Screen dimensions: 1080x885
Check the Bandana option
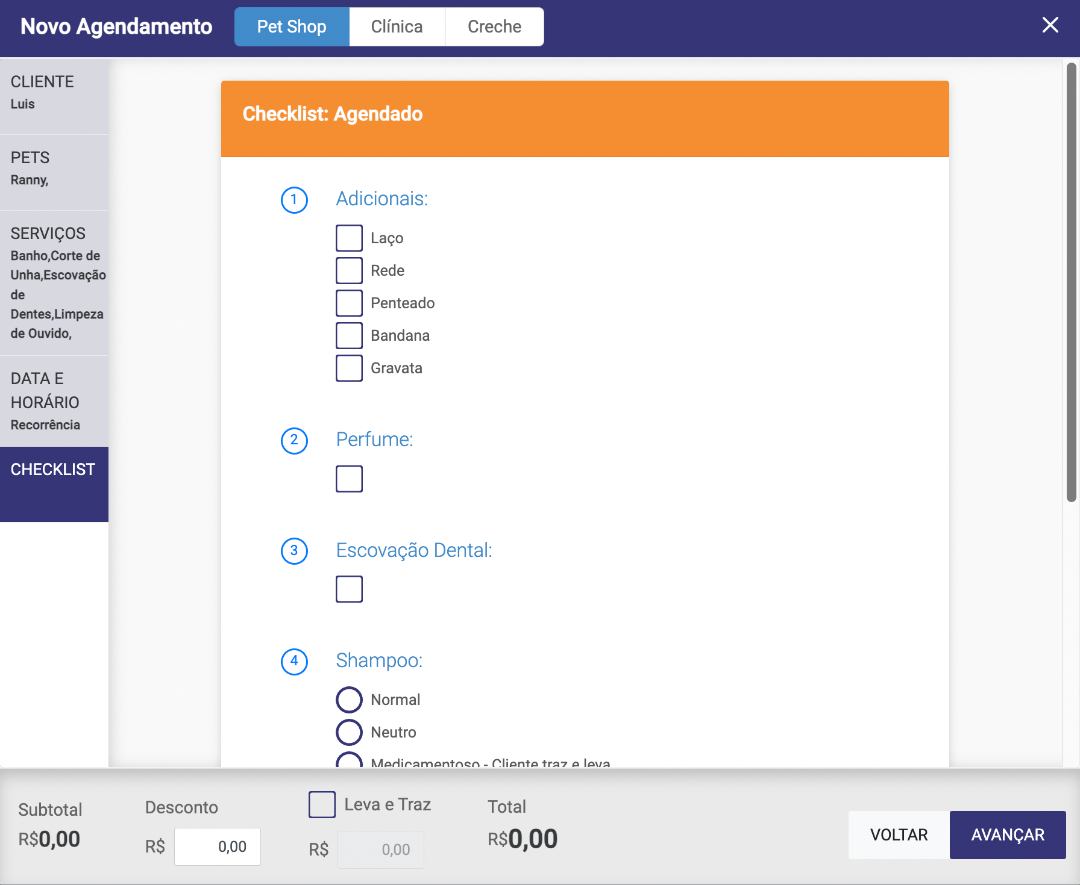(349, 336)
